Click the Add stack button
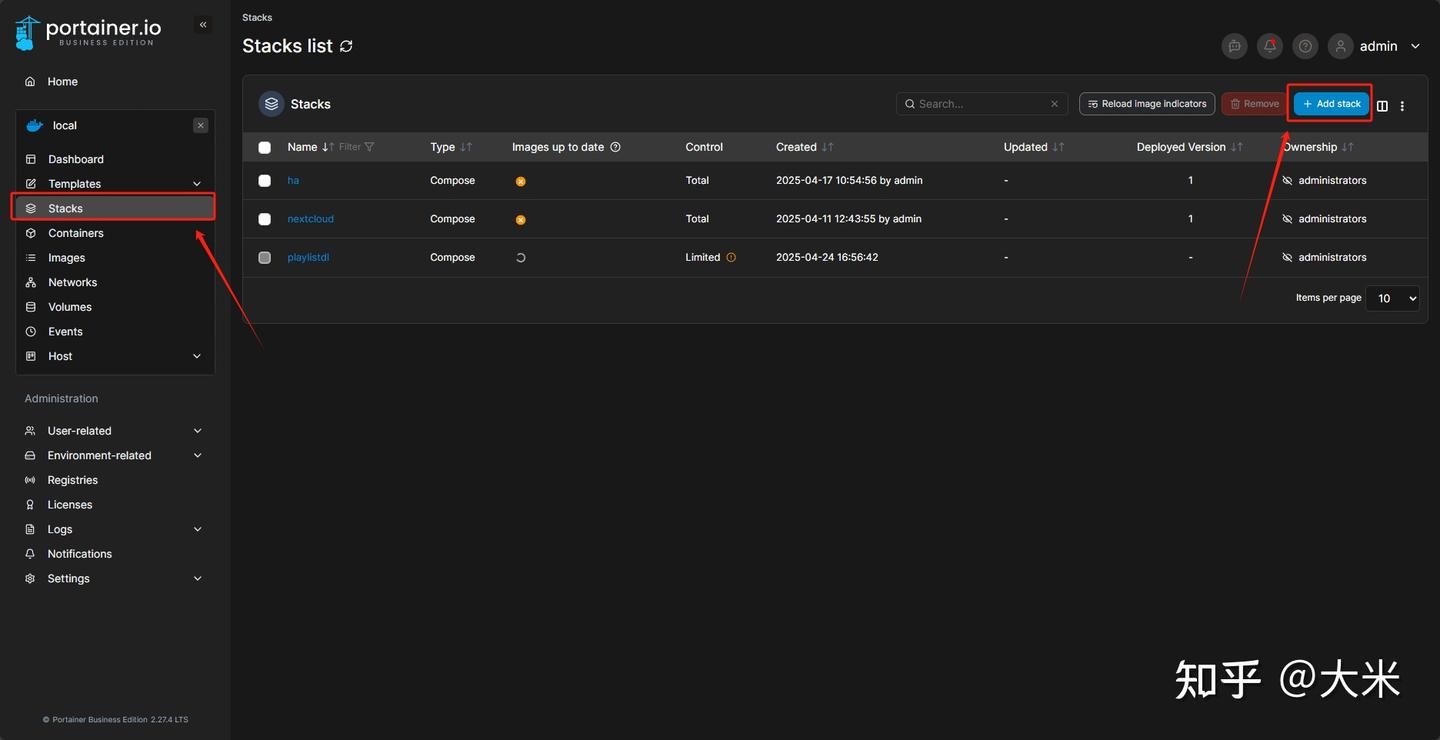Image resolution: width=1440 pixels, height=740 pixels. tap(1332, 104)
